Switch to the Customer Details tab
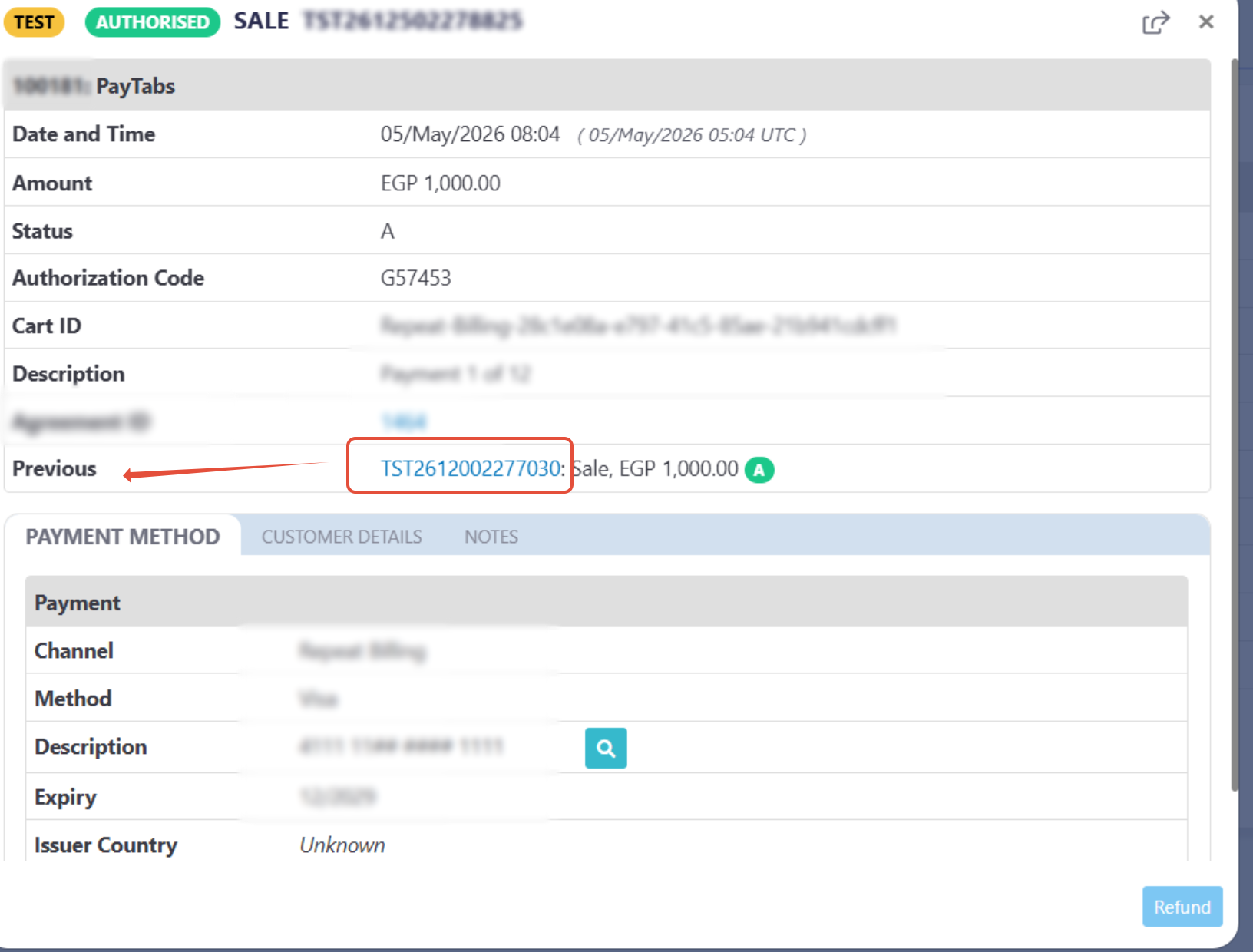Screen dimensions: 1253x952 tap(342, 537)
